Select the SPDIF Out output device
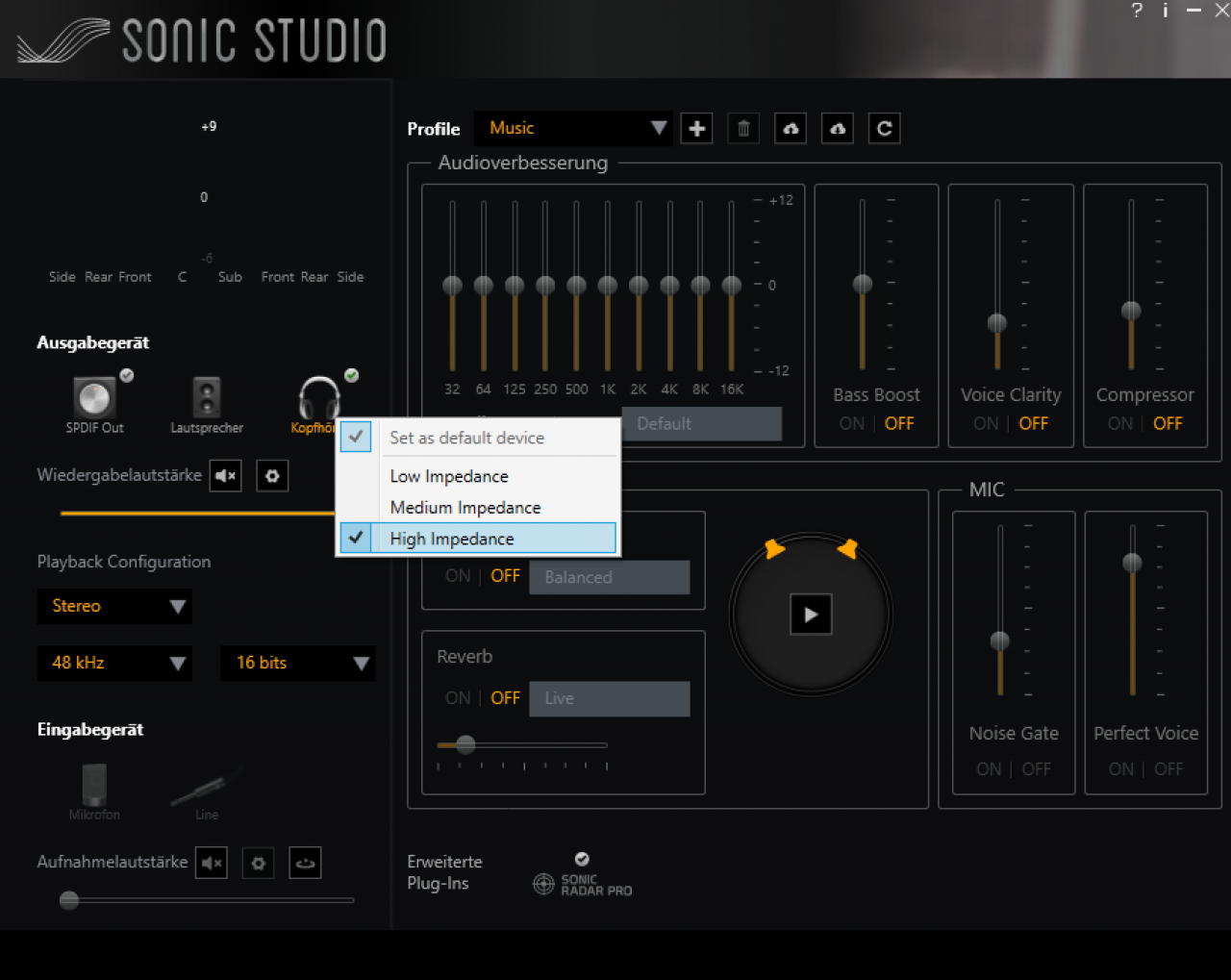 click(94, 404)
